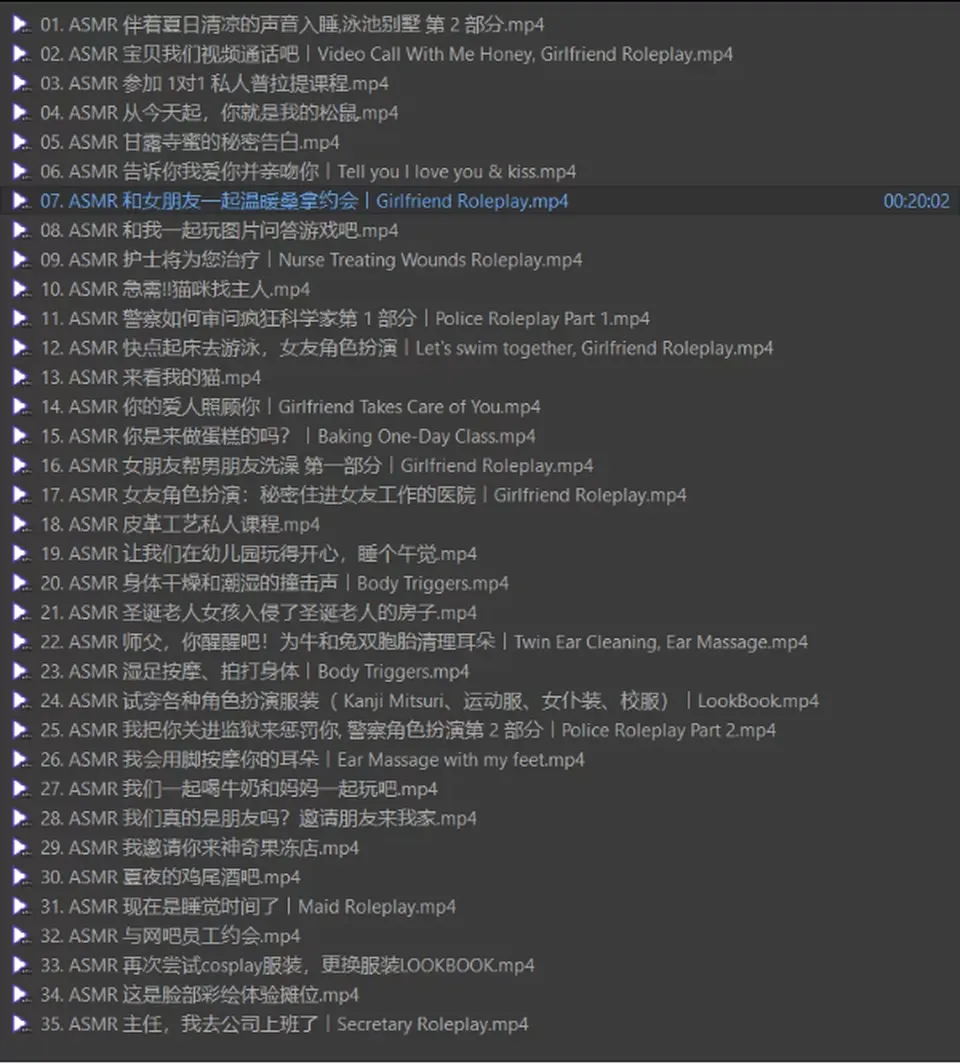Select "Police Roleplay Part 2.mp4" title
The image size is (960, 1064).
click(408, 730)
